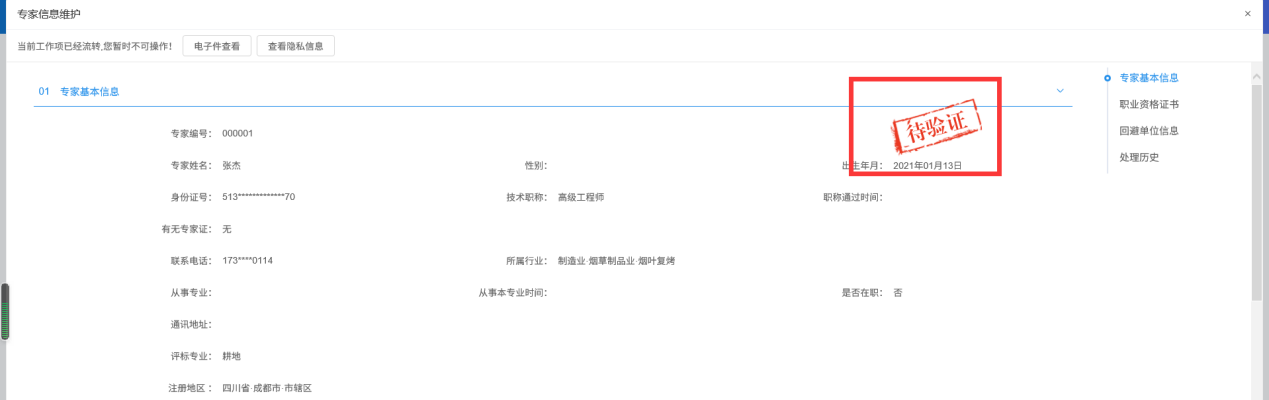1269x400 pixels.
Task: Click the 01 专家基本信息 section header
Action: click(x=88, y=91)
